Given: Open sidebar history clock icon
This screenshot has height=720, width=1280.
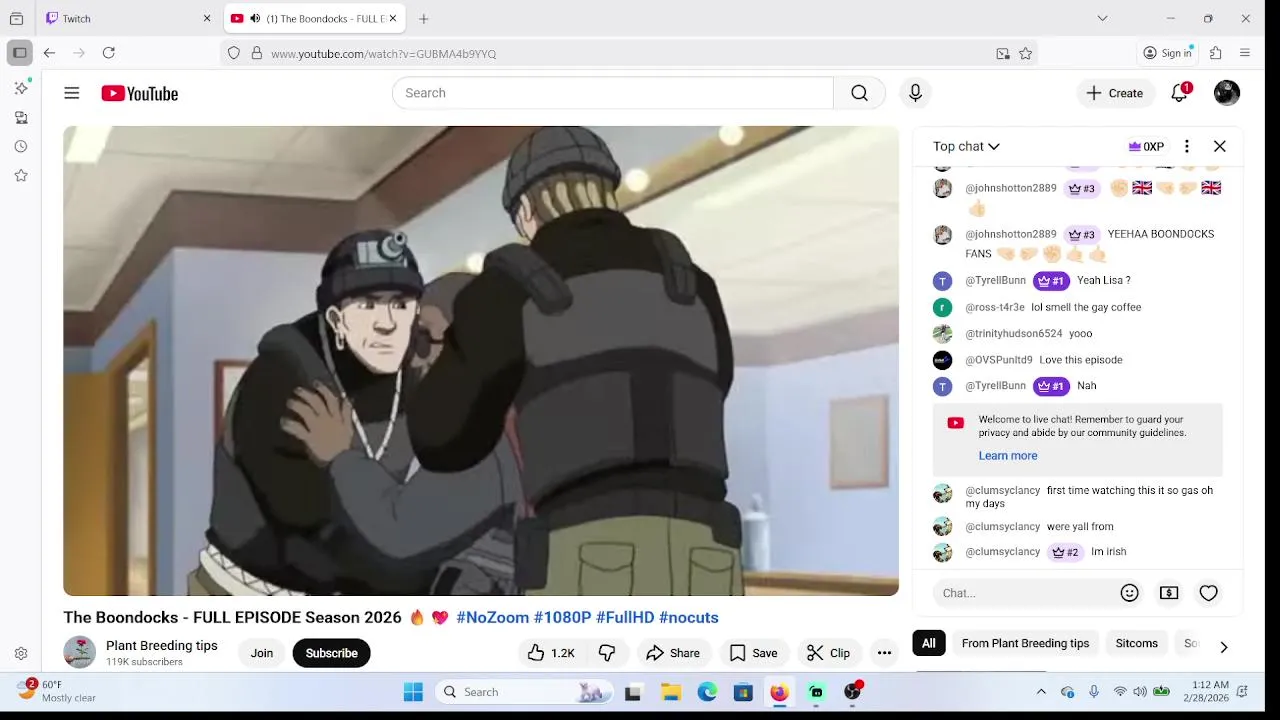Looking at the screenshot, I should [x=21, y=146].
